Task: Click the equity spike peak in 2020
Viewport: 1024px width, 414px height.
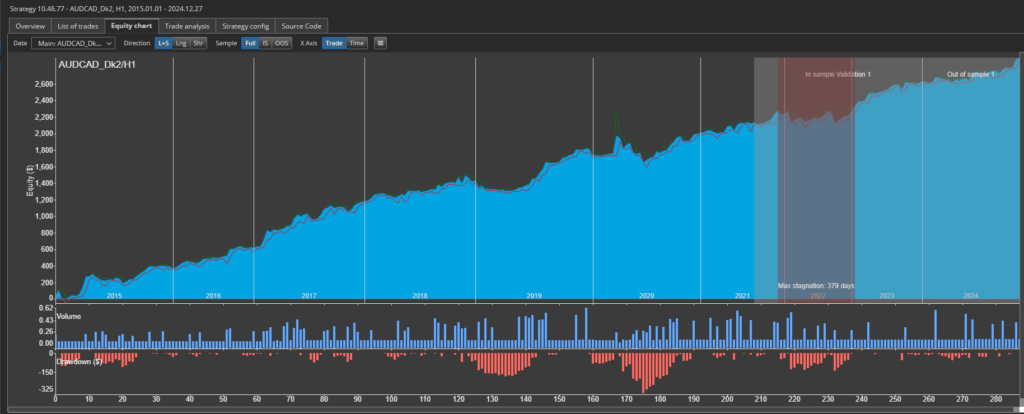Action: pyautogui.click(x=616, y=113)
